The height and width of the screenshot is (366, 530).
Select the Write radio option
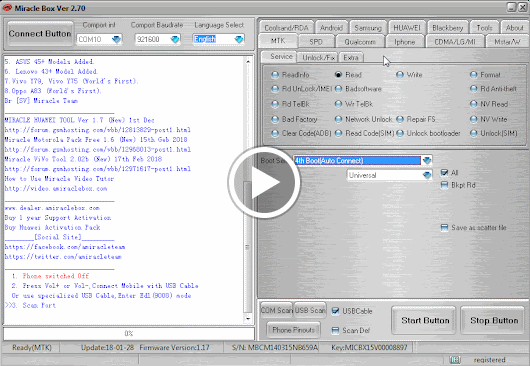400,75
